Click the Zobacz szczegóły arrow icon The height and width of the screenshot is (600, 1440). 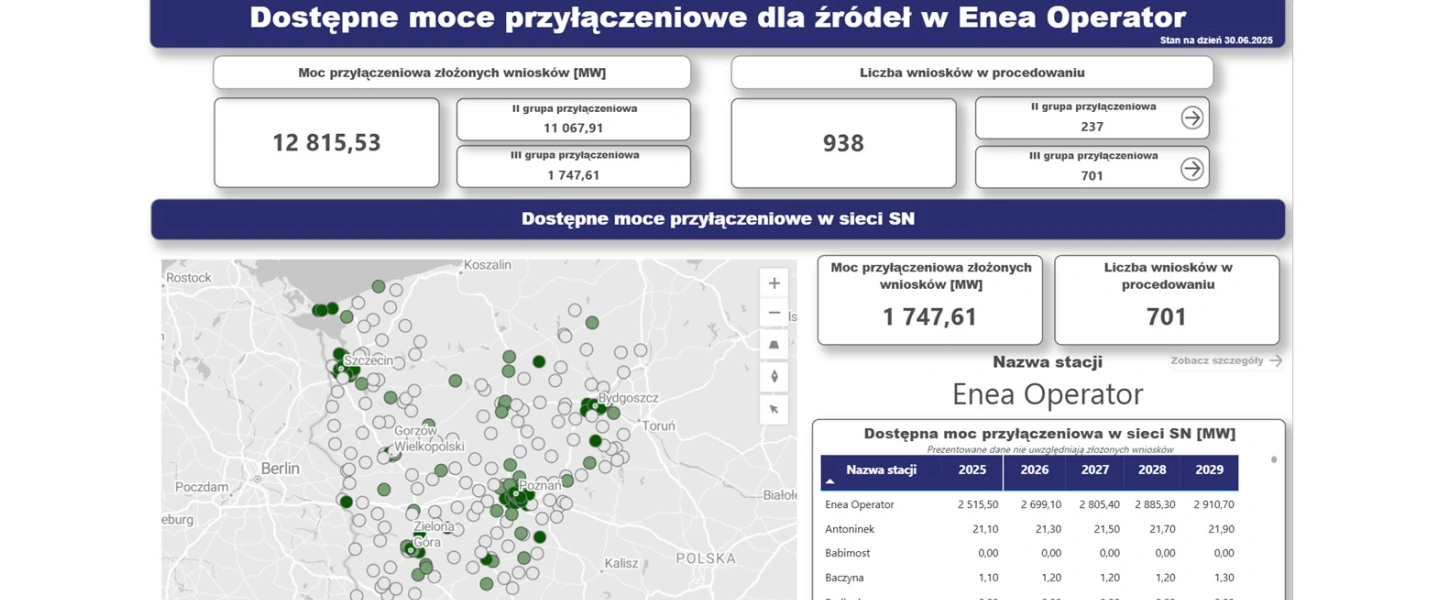[x=1274, y=361]
